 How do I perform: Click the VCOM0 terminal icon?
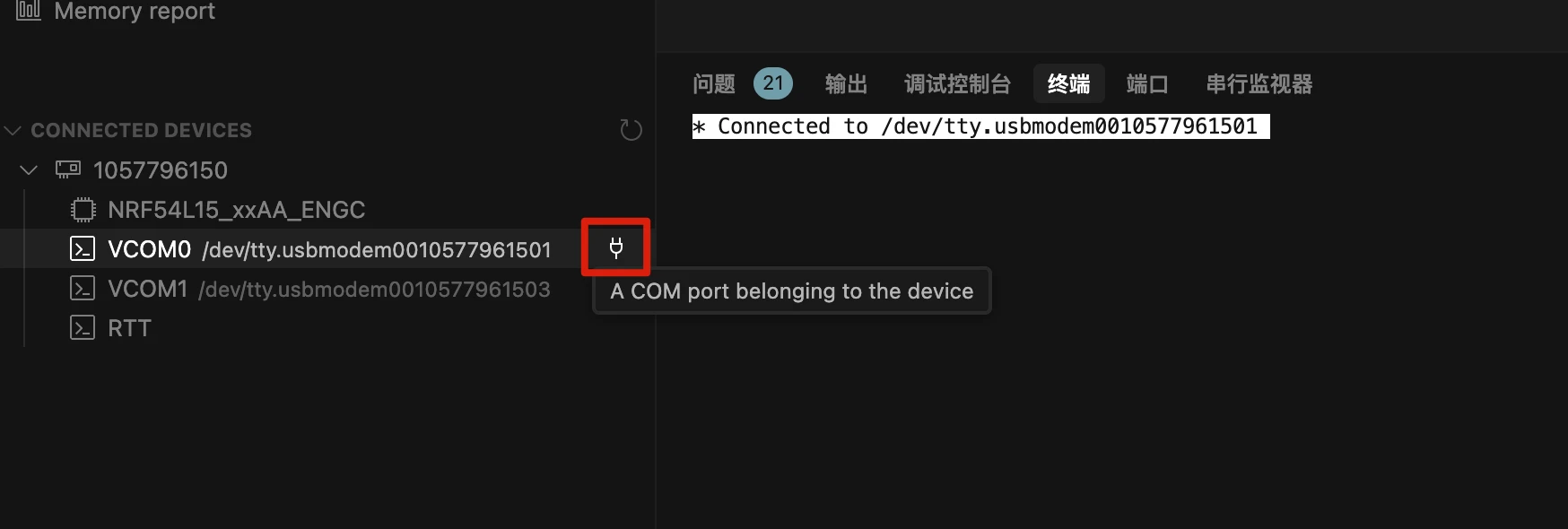pyautogui.click(x=83, y=249)
